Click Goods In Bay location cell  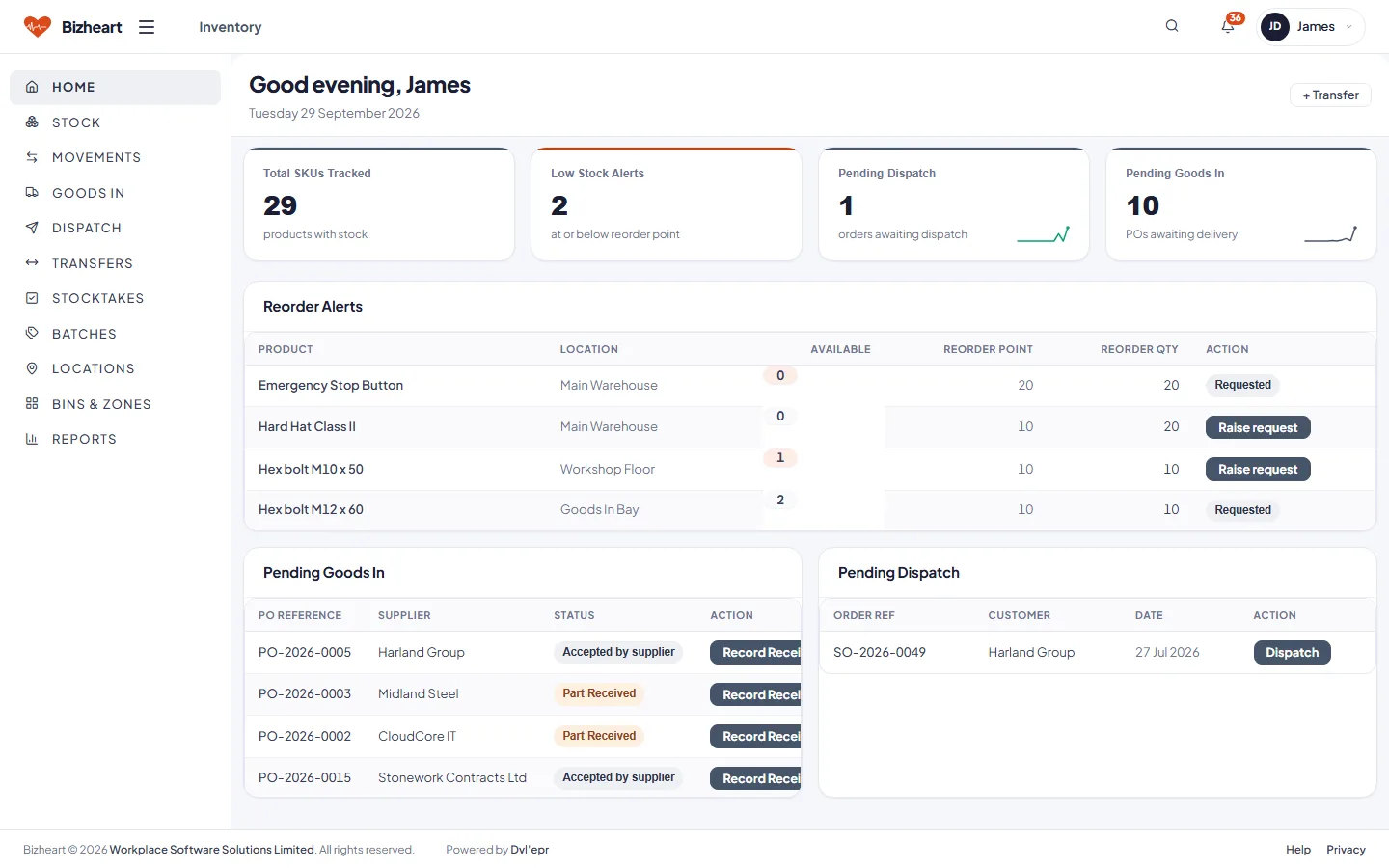click(599, 510)
